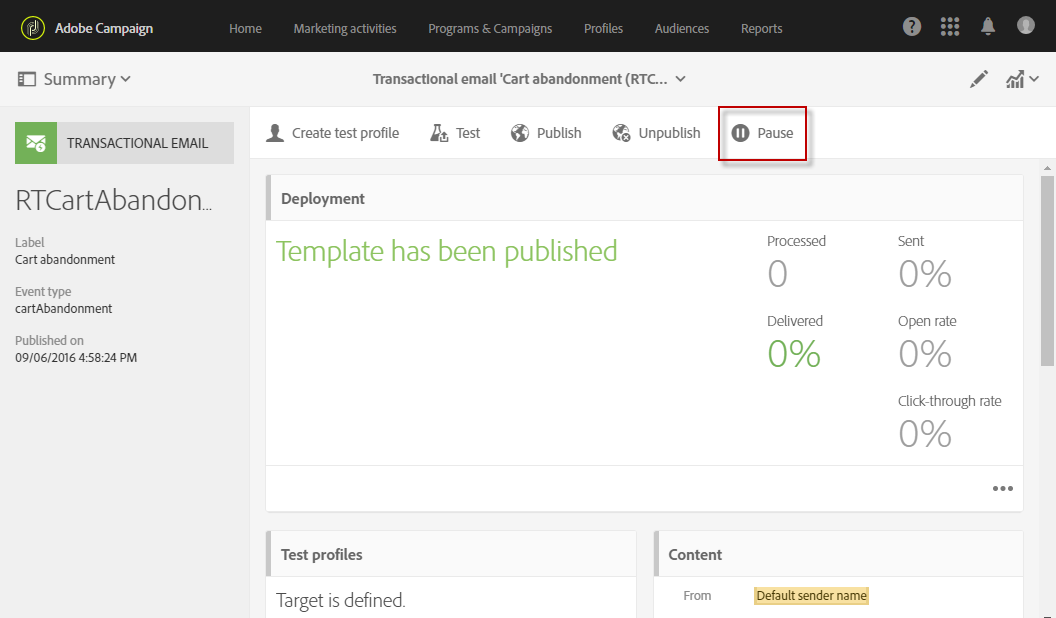Open the Profiles menu

pos(603,28)
